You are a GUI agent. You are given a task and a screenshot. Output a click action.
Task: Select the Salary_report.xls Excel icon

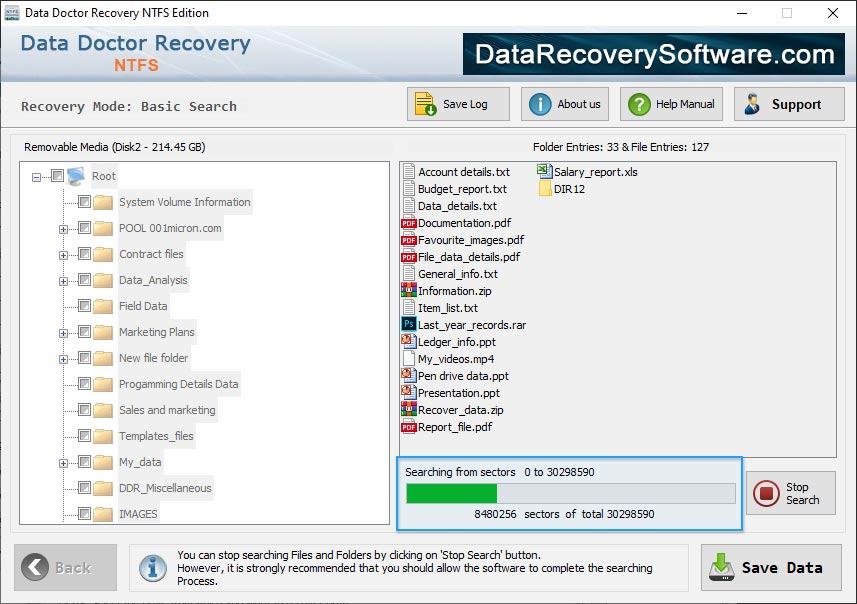pos(543,171)
